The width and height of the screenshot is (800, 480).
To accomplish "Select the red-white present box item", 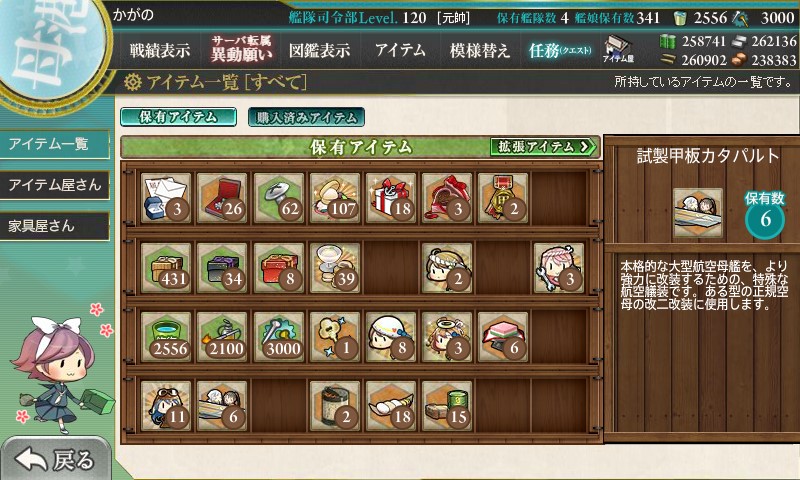I will click(390, 198).
